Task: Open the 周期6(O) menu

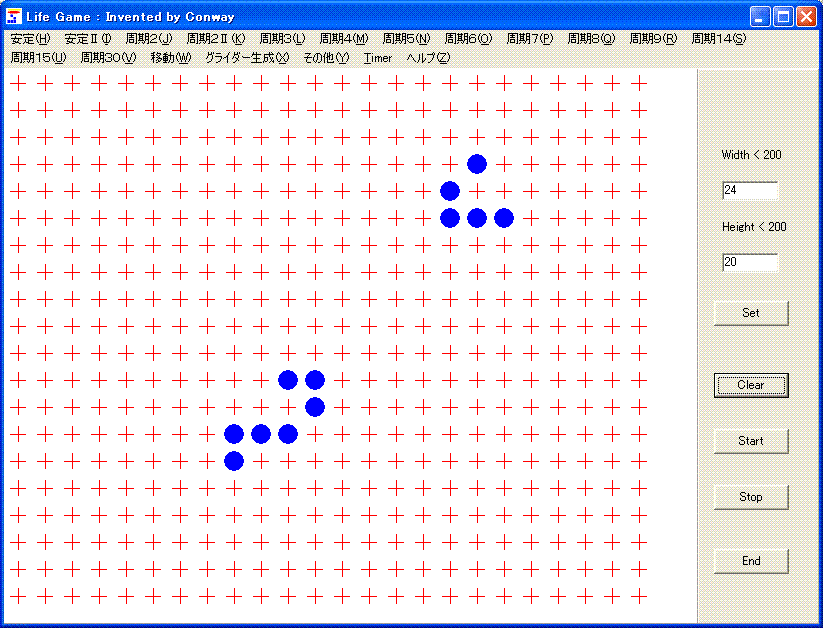Action: [x=468, y=38]
